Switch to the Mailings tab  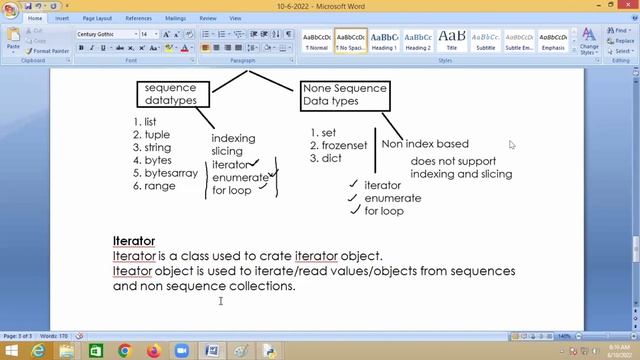(176, 18)
